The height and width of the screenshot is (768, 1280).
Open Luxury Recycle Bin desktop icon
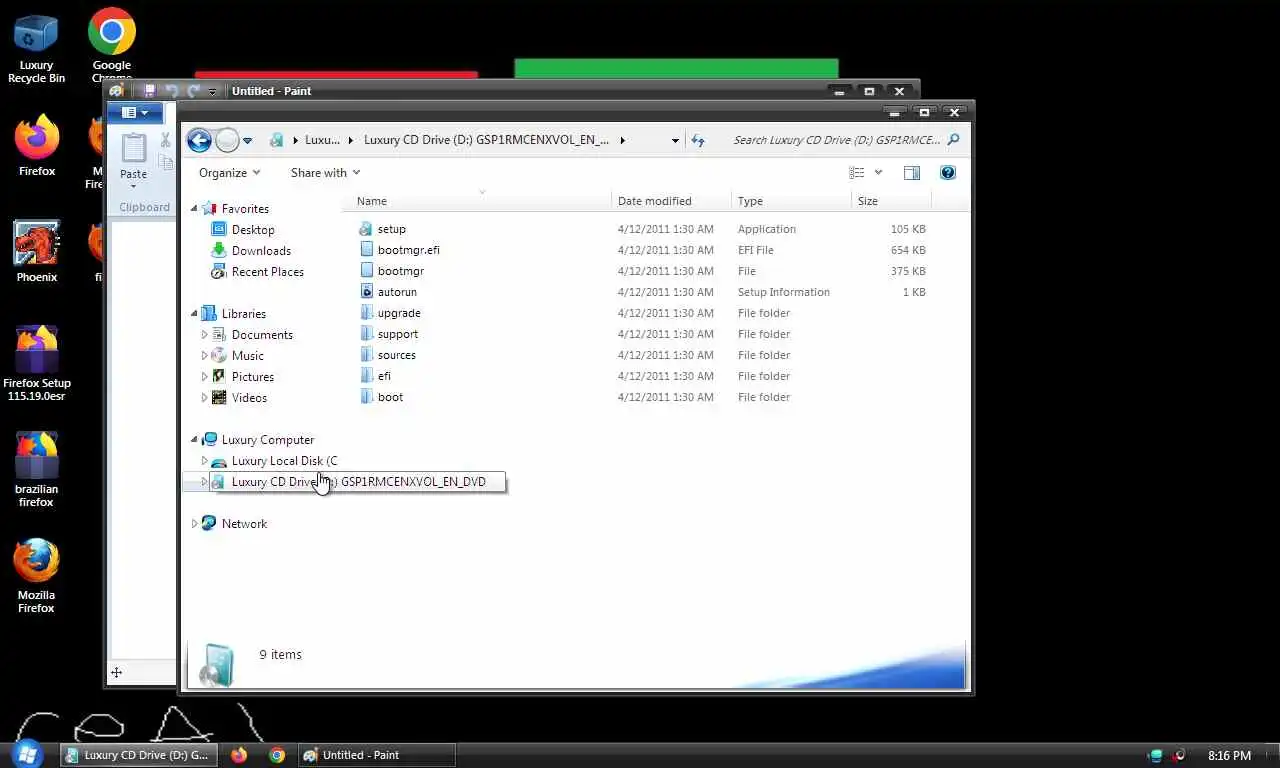pos(36,49)
